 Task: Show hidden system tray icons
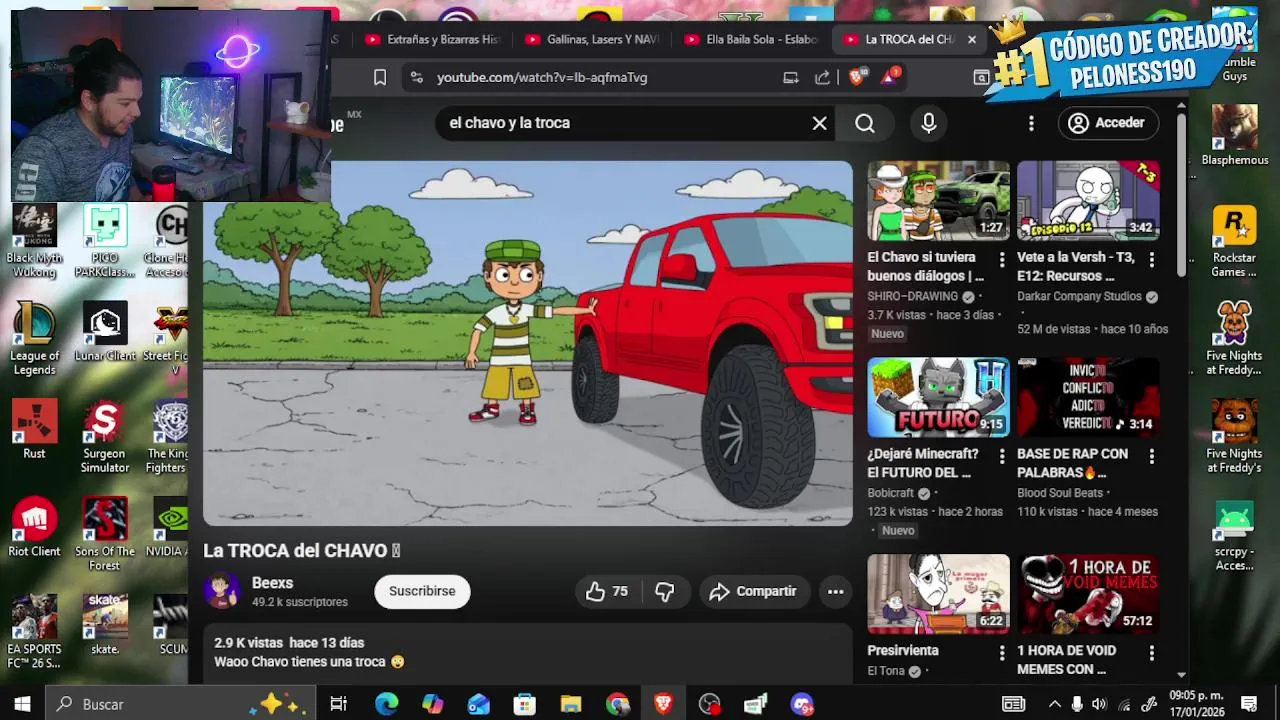[1054, 704]
